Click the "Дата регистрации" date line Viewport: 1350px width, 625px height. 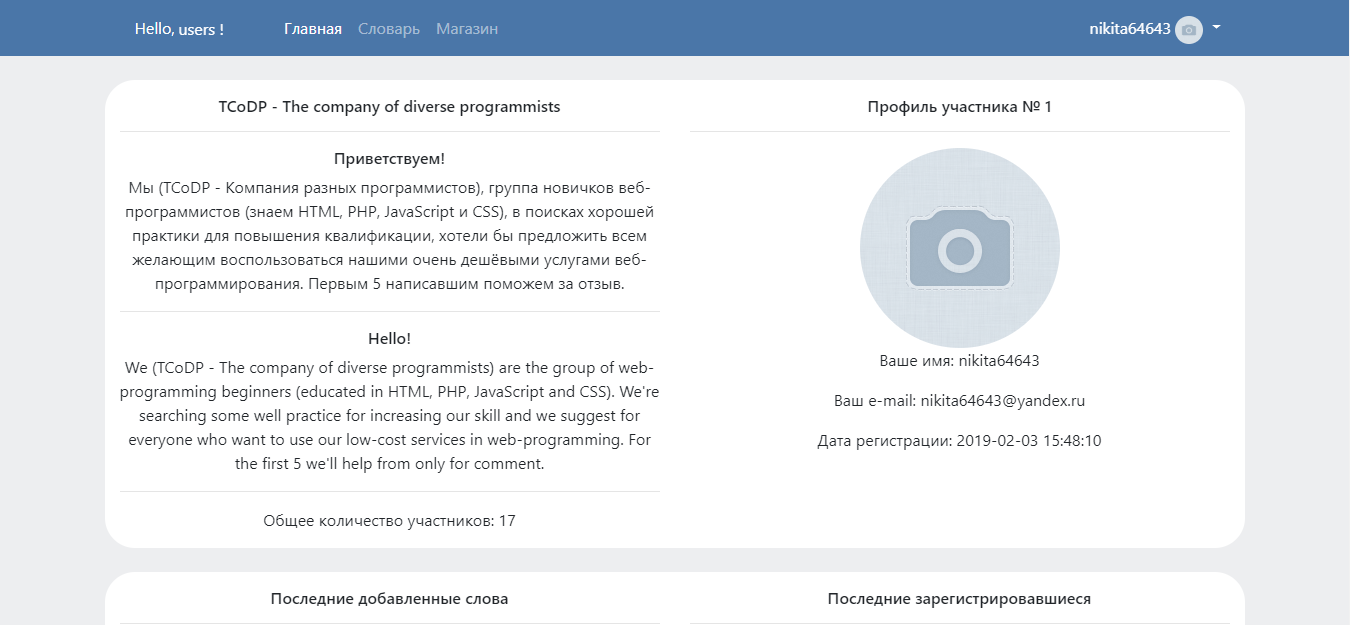point(959,441)
